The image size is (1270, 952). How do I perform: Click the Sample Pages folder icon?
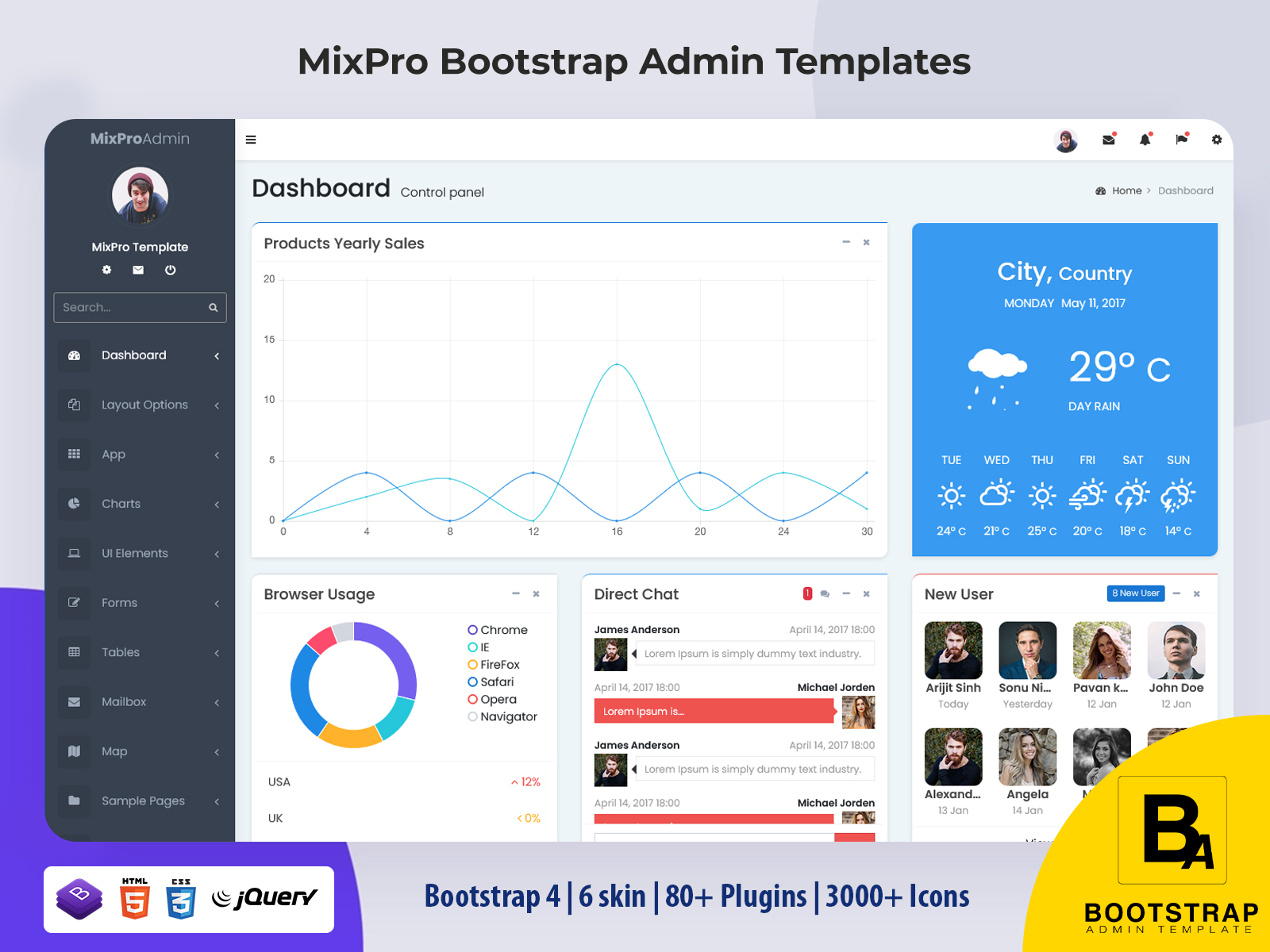74,801
